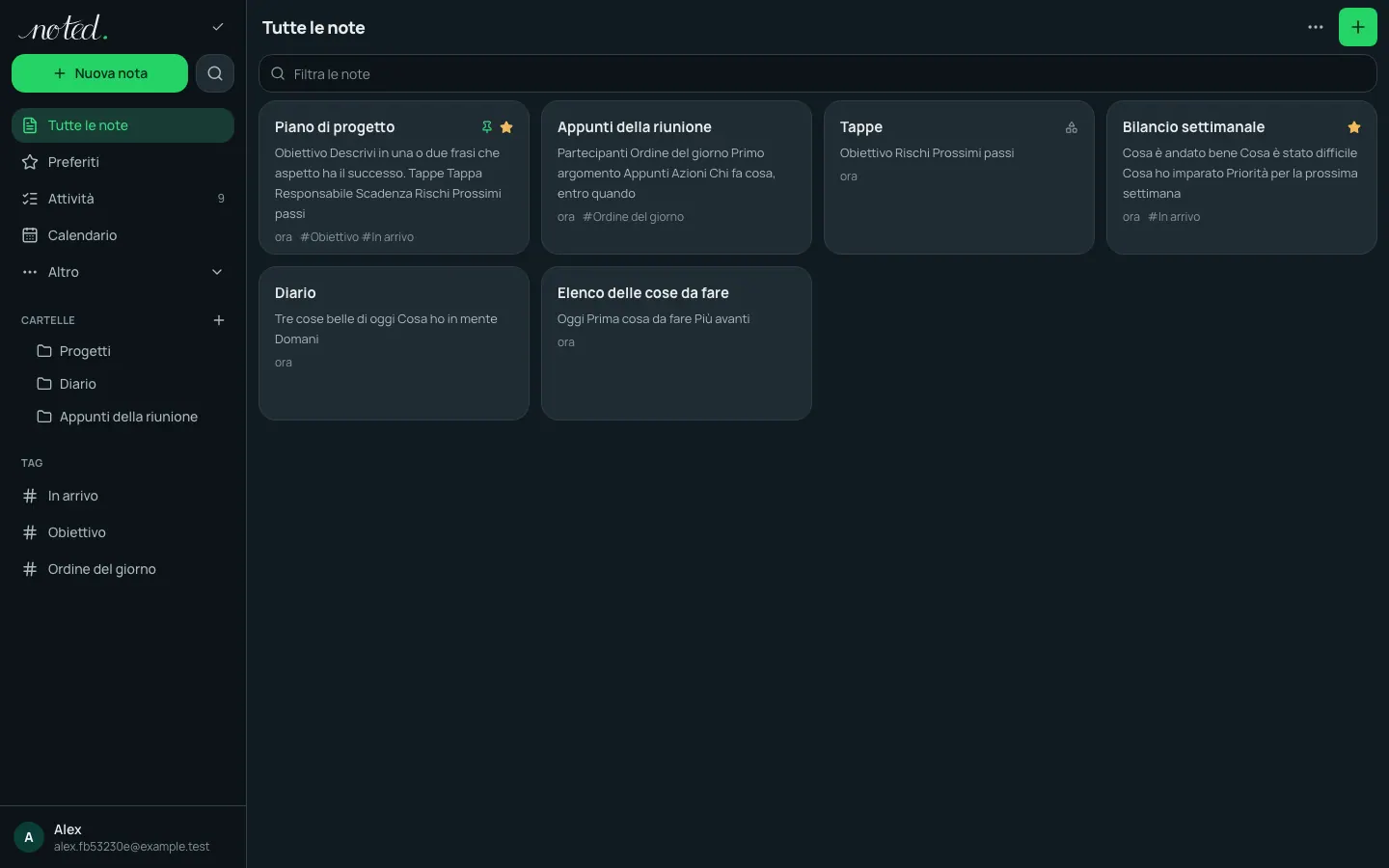Screen dimensions: 1389x868
Task: Click the pin icon on Piano di progetto
Action: pos(487,127)
